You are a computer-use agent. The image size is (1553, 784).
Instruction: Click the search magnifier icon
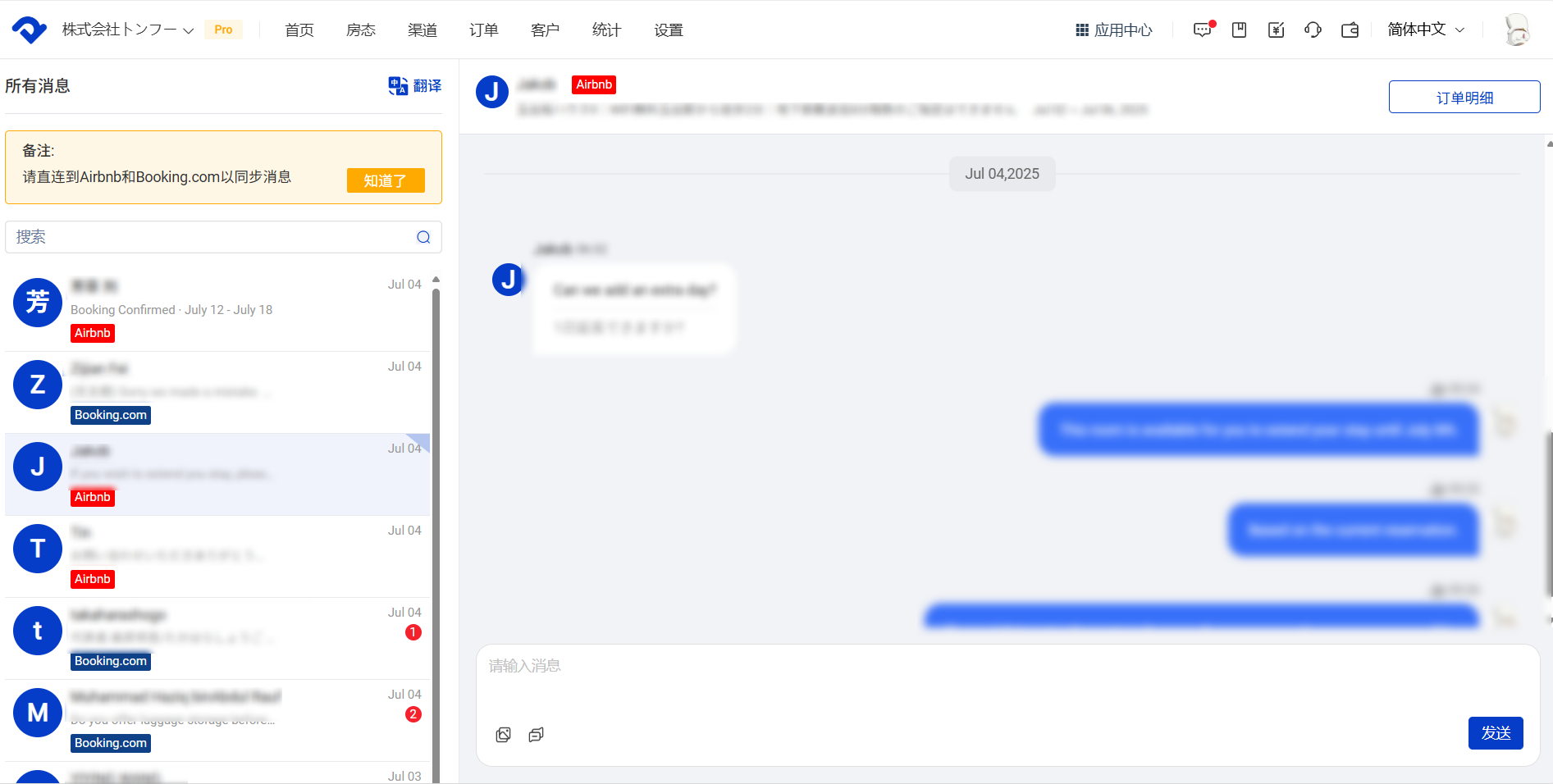(423, 237)
